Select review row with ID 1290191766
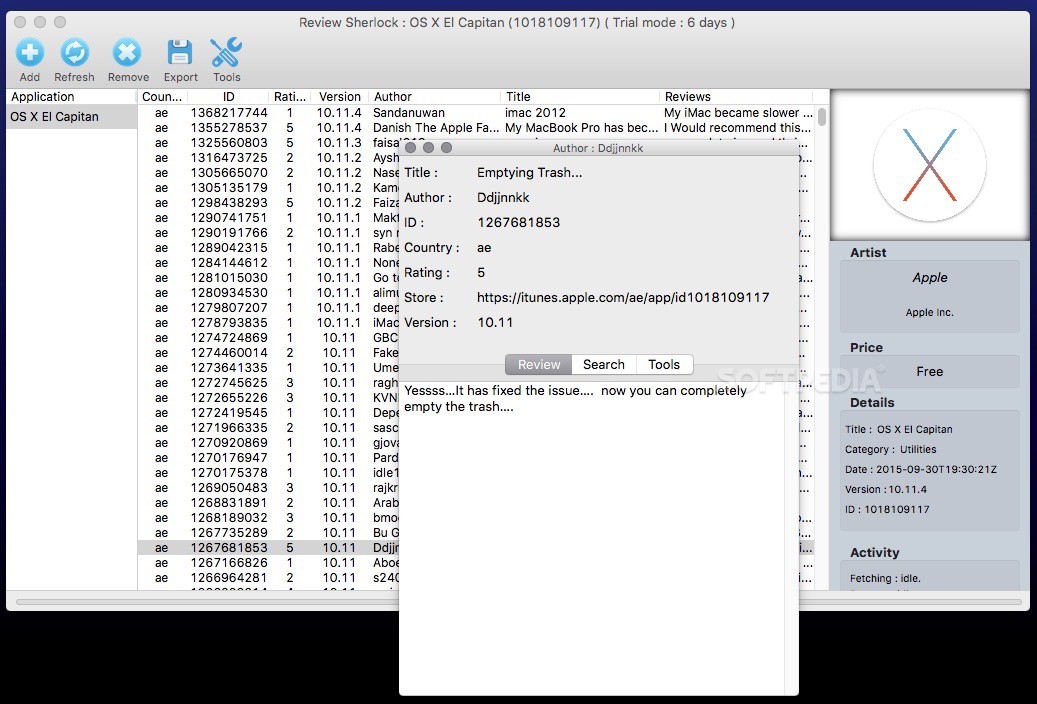This screenshot has width=1037, height=704. tap(268, 233)
